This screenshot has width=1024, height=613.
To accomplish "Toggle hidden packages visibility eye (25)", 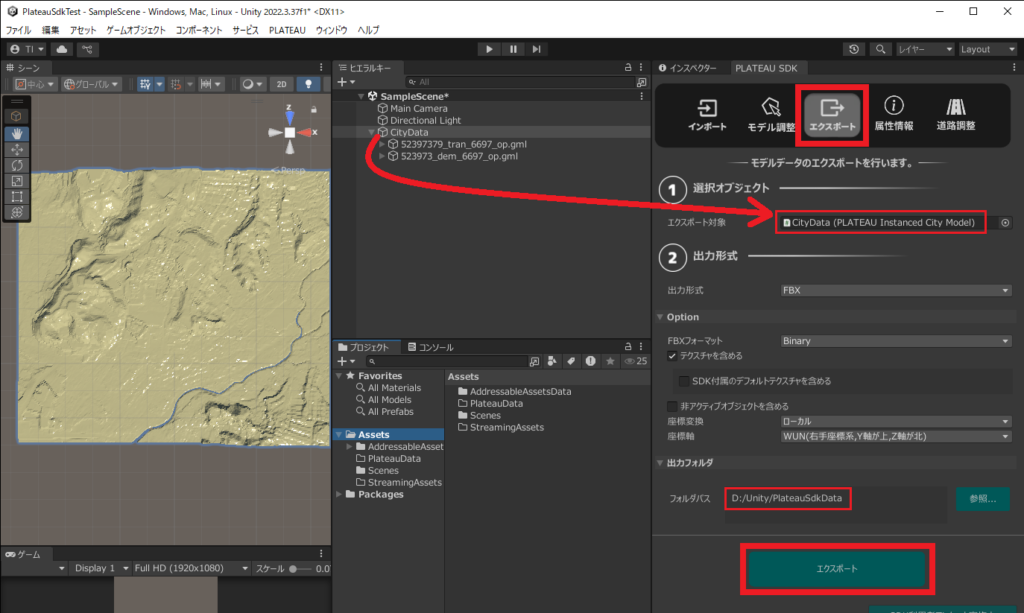I will tap(635, 361).
